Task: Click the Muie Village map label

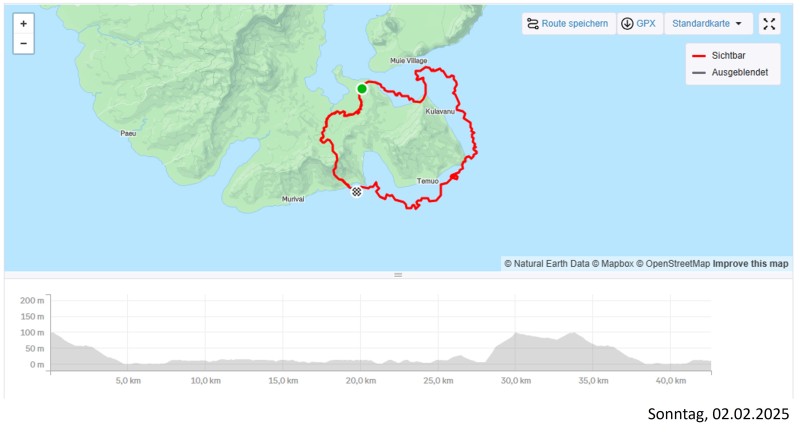Action: click(x=409, y=61)
